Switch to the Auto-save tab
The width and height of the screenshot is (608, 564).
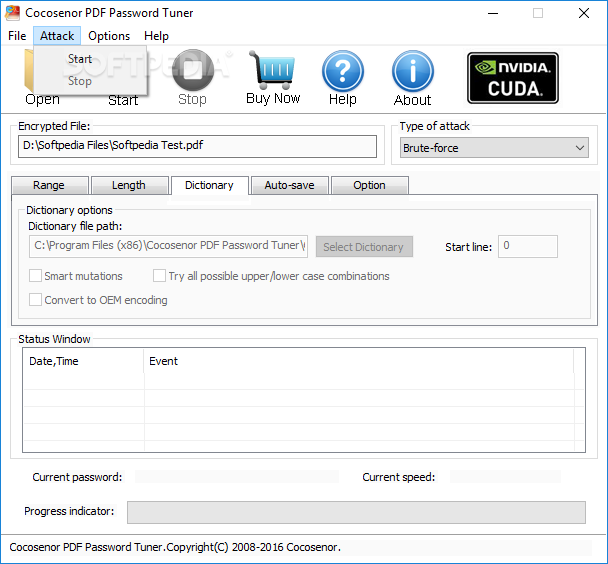[290, 185]
